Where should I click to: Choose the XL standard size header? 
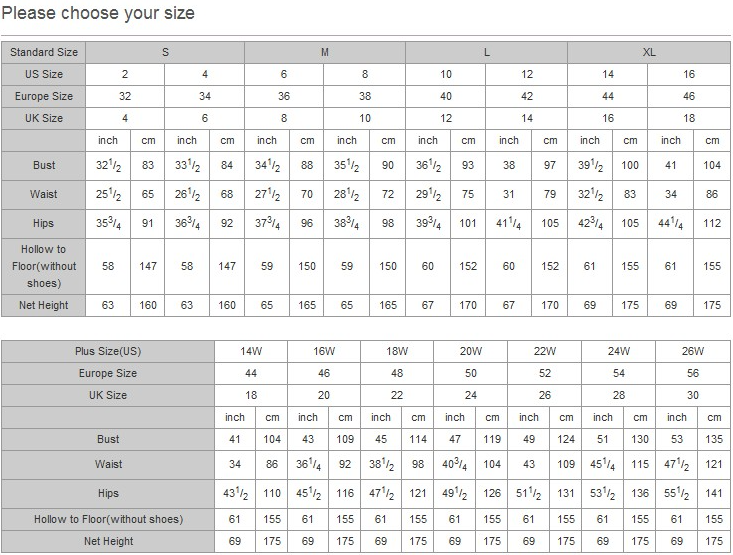pyautogui.click(x=649, y=52)
